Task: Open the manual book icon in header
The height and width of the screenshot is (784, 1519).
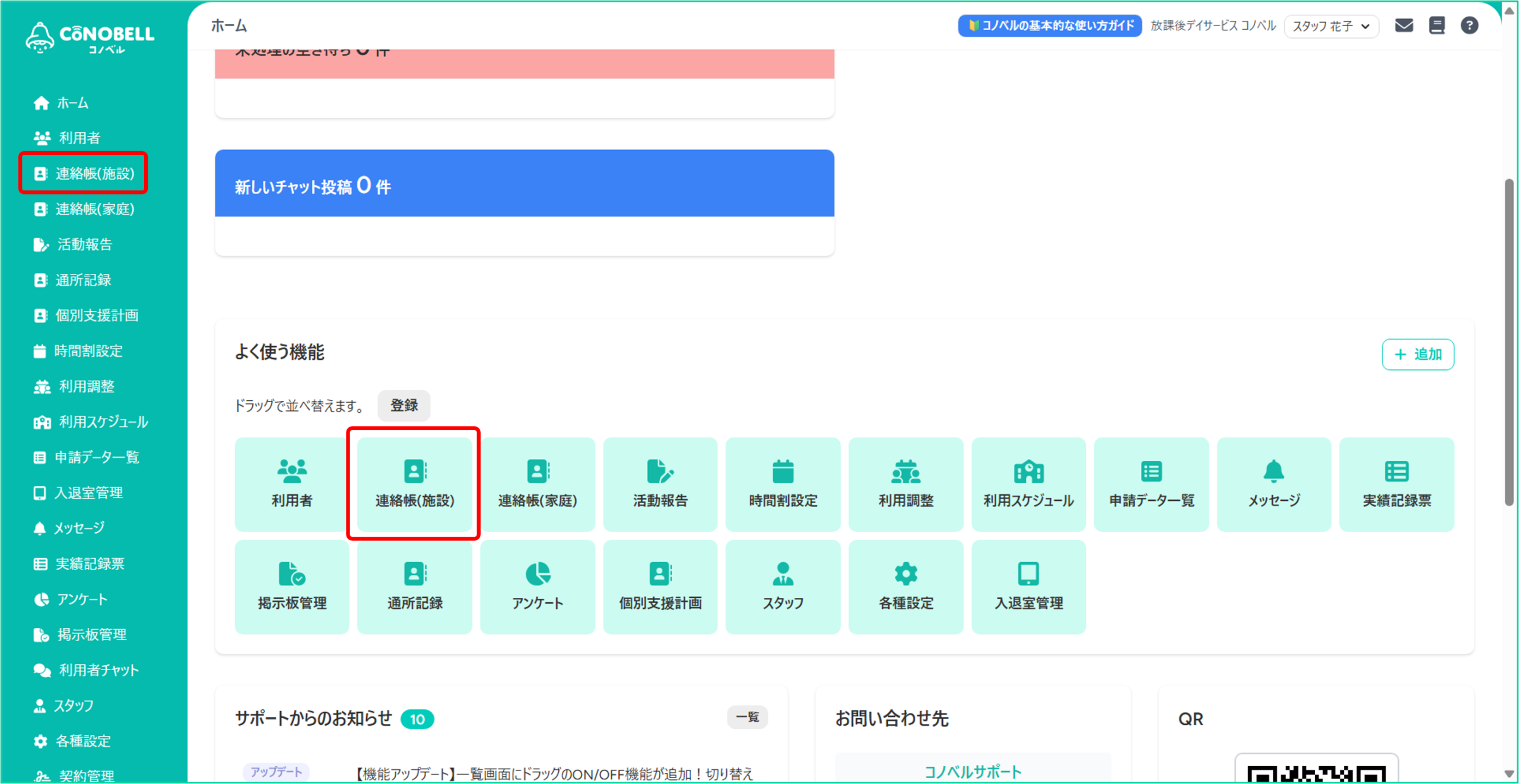Action: [x=1437, y=26]
